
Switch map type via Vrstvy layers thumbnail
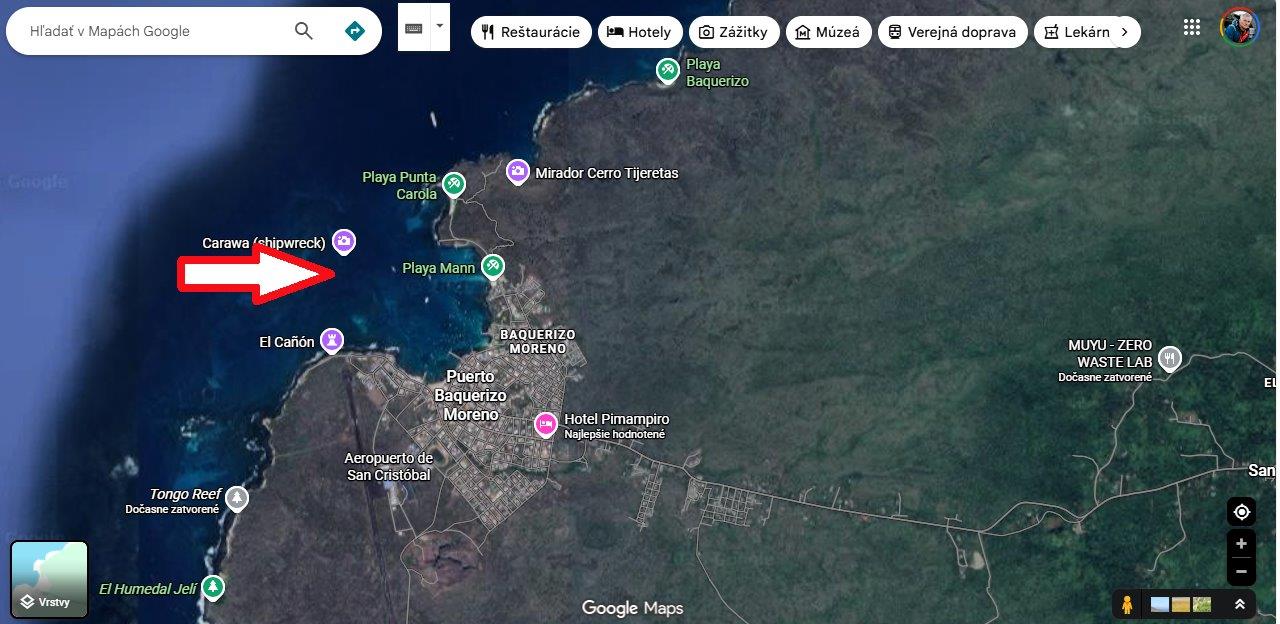click(x=49, y=579)
